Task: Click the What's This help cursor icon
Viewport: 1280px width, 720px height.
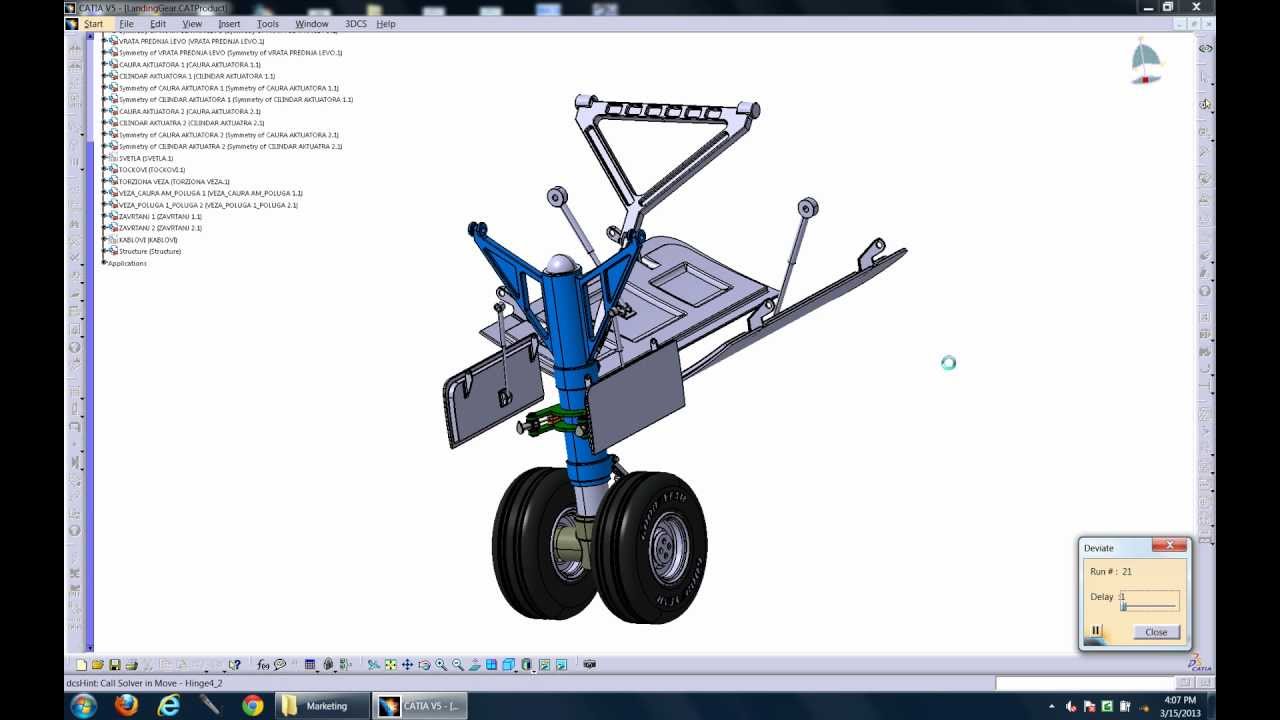Action: (234, 664)
